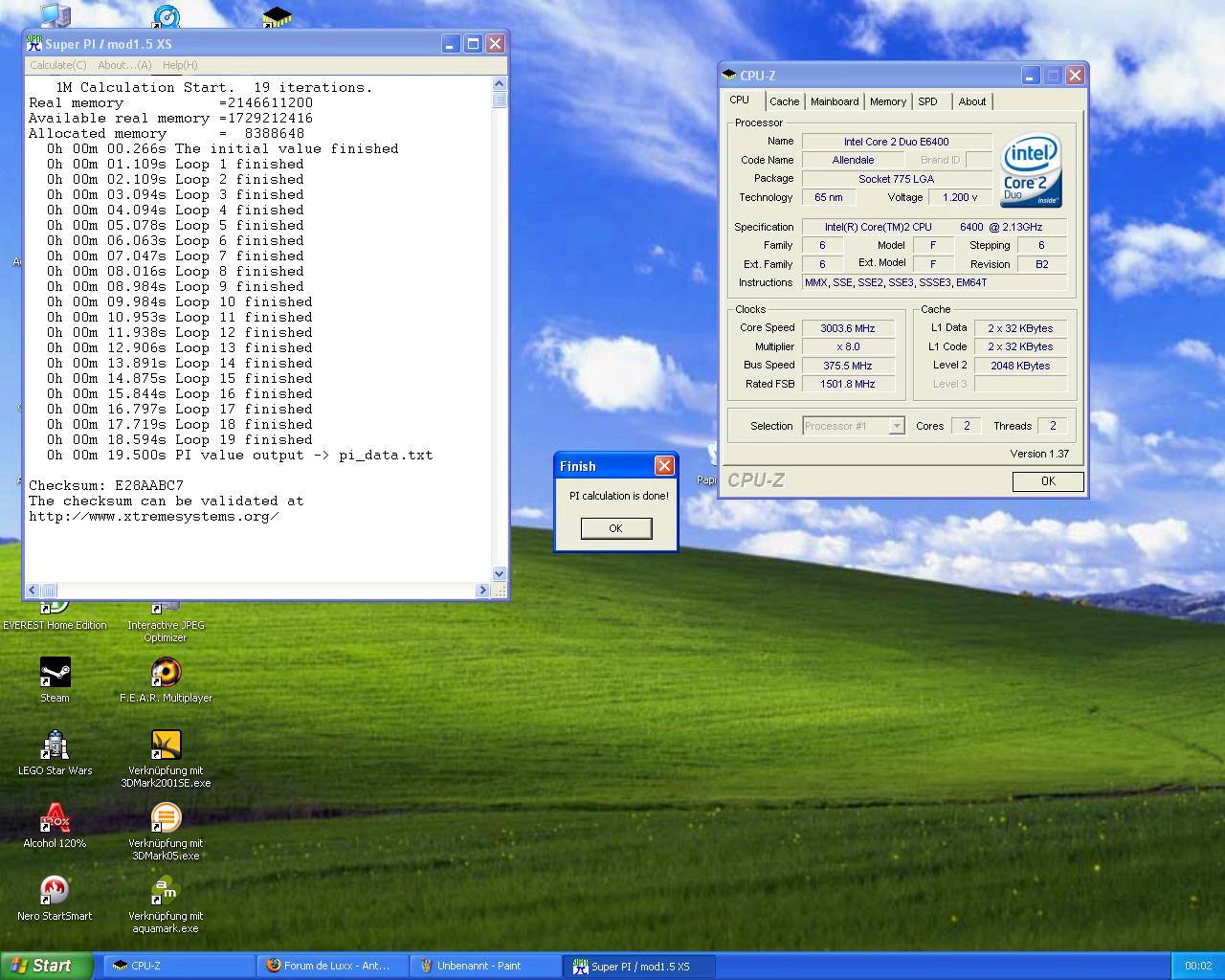Viewport: 1225px width, 980px height.
Task: Click the Checksum E28AABC7 line
Action: tap(106, 485)
